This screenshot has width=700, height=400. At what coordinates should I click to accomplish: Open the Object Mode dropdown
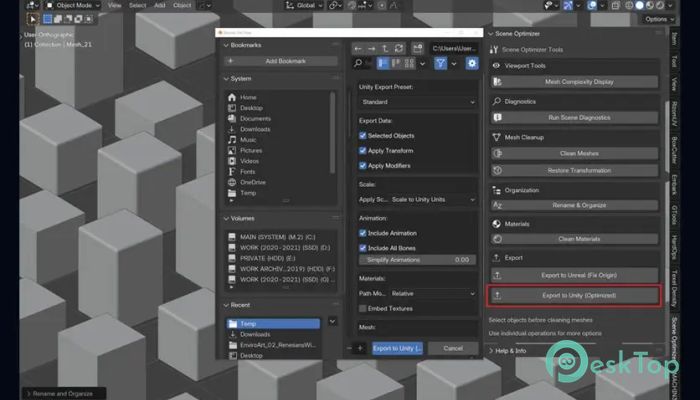coord(73,5)
